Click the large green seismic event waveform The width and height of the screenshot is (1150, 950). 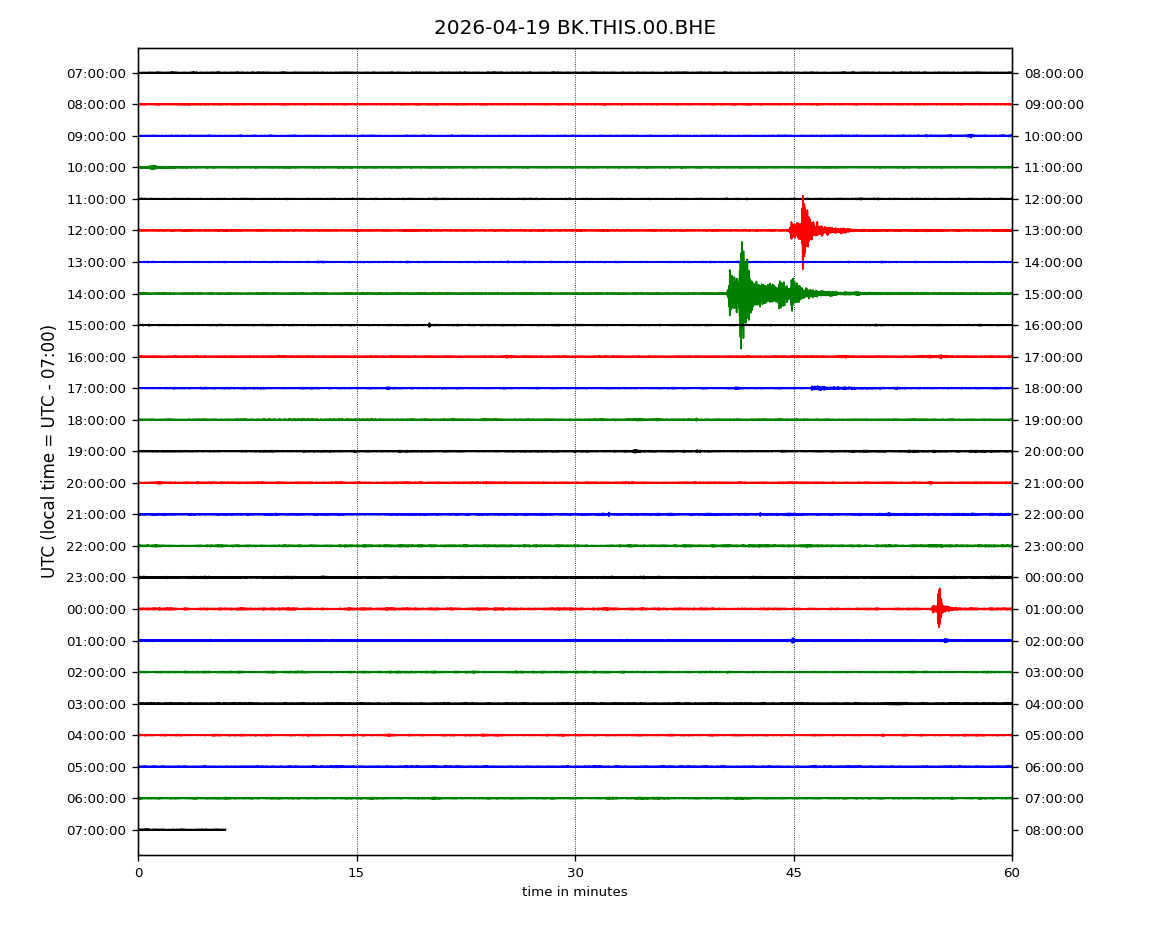tap(742, 293)
